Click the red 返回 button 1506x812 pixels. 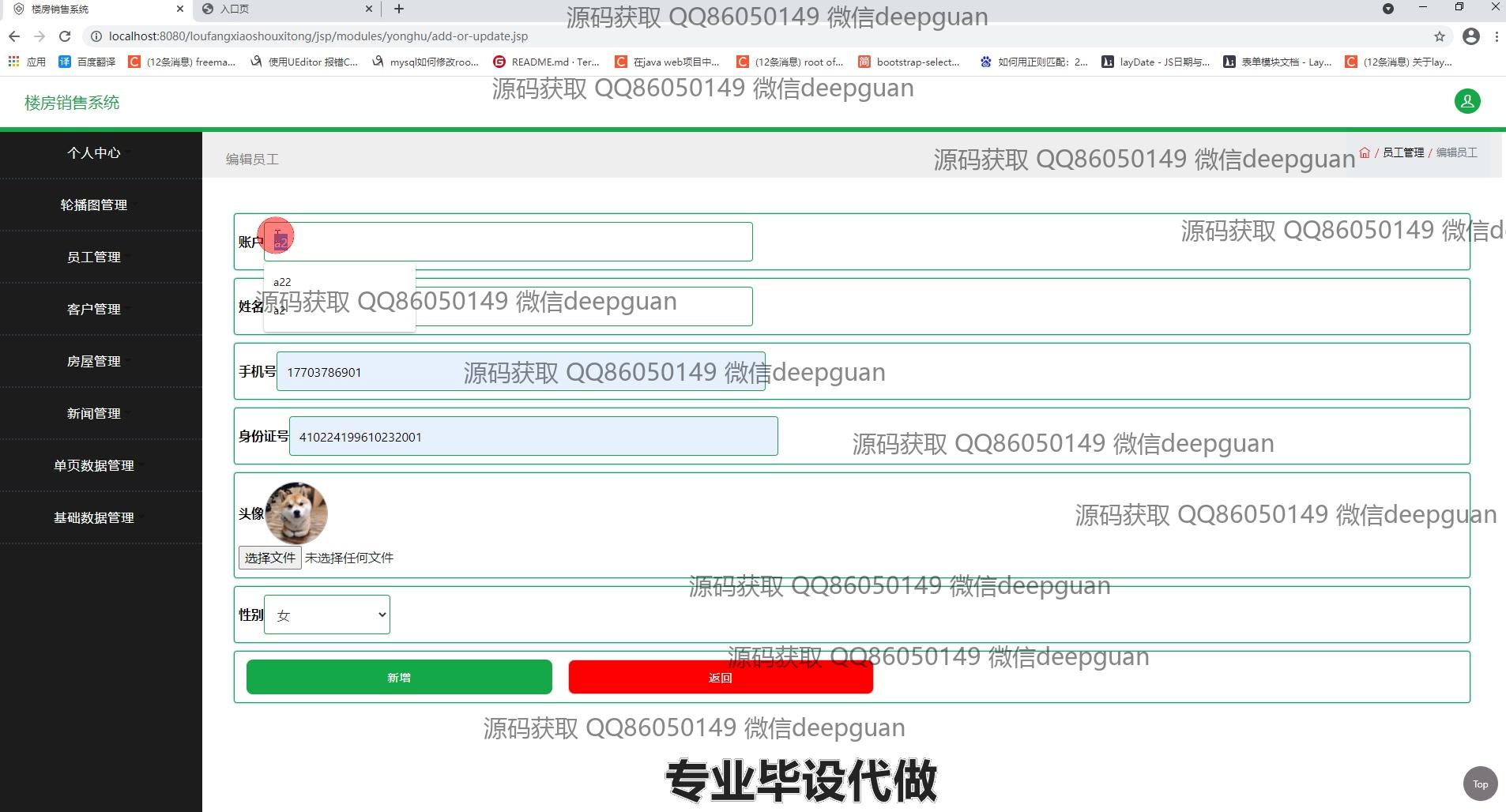coord(720,677)
